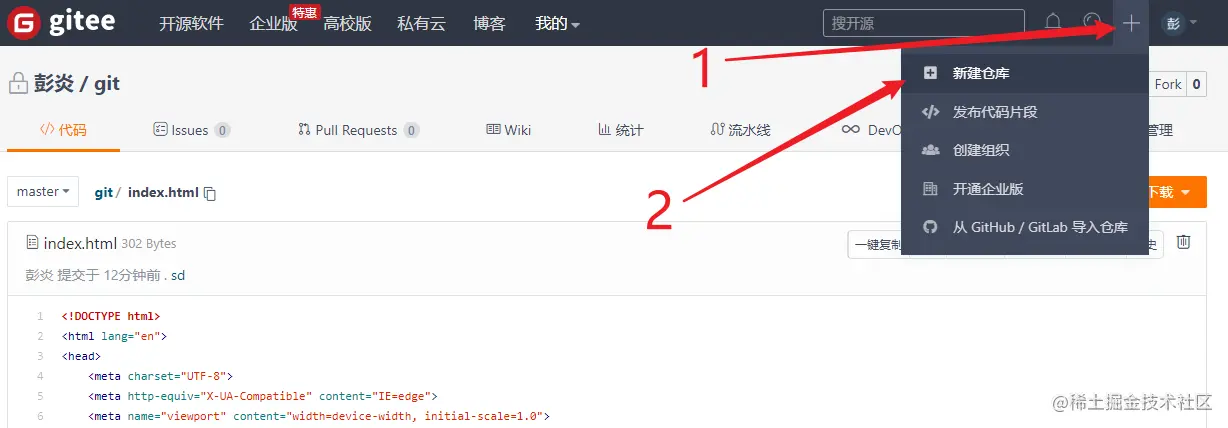Switch to the Issues tab
The height and width of the screenshot is (428, 1228).
pyautogui.click(x=191, y=130)
